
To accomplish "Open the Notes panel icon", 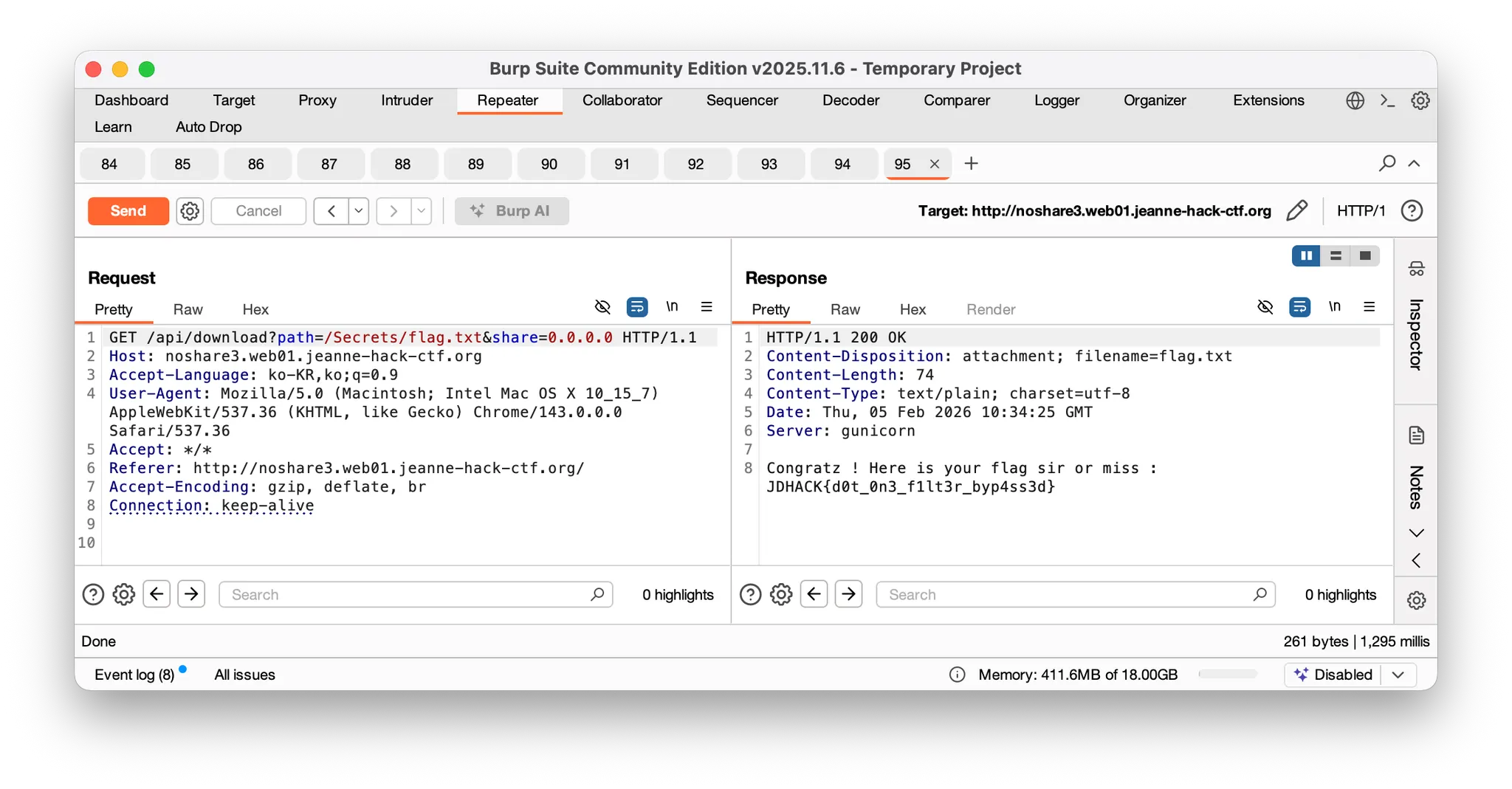I will 1416,435.
